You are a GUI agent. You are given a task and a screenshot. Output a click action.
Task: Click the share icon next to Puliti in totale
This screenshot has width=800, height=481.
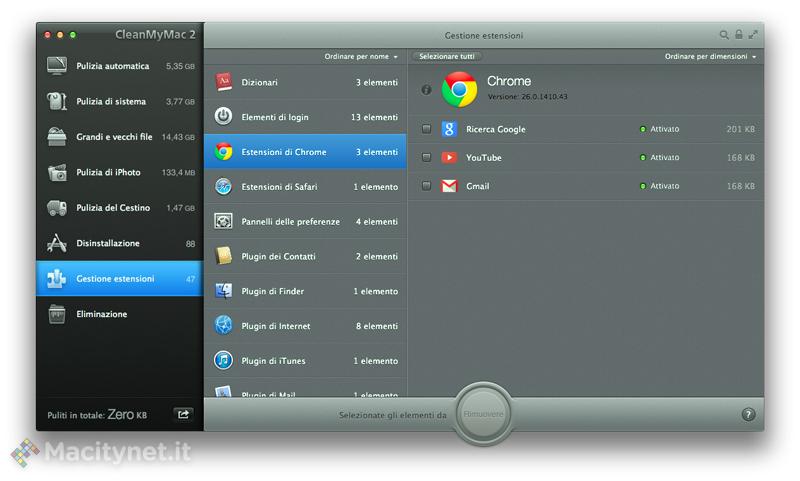pyautogui.click(x=183, y=414)
